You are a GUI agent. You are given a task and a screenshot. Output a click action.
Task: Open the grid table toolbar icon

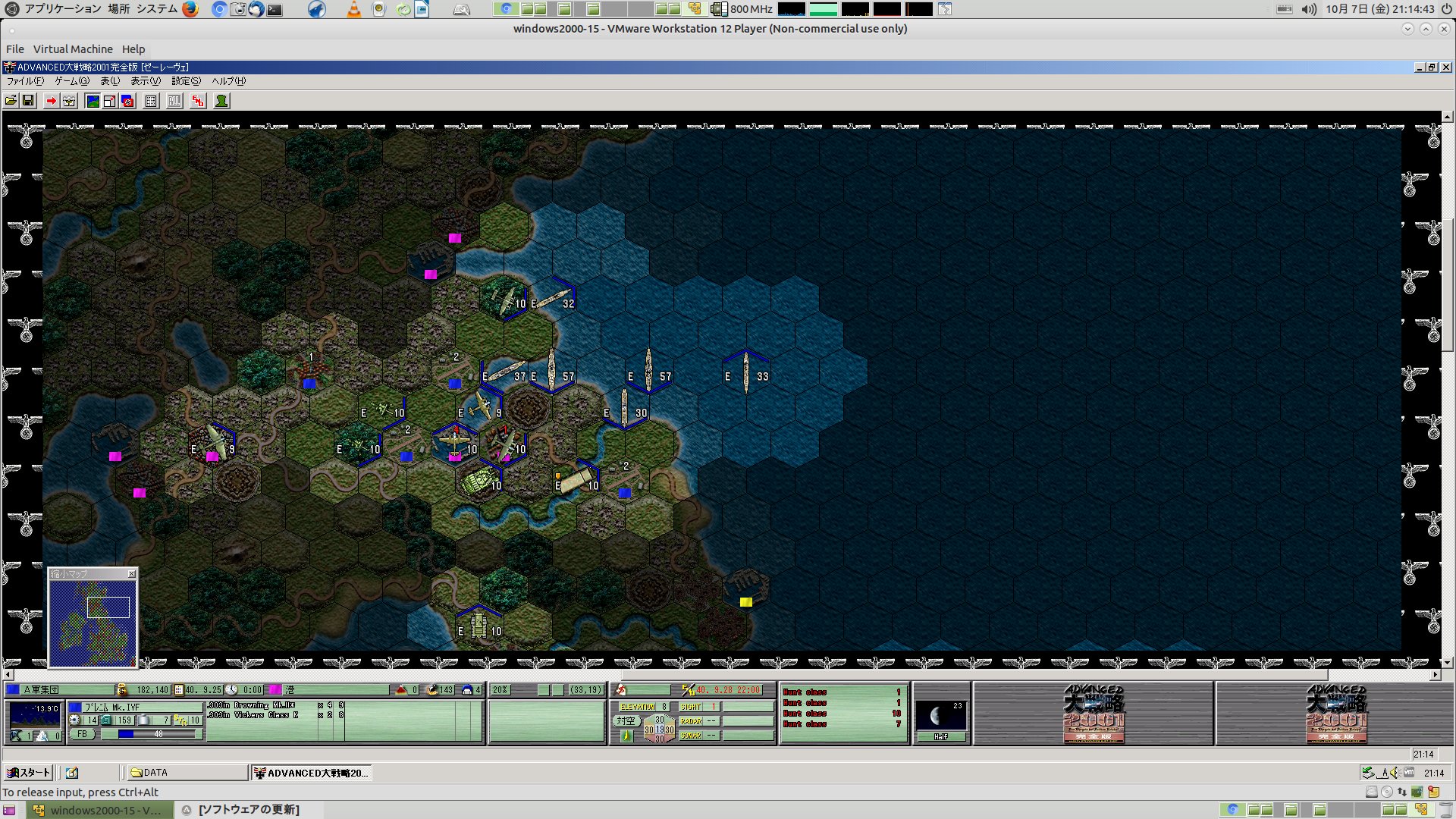tap(151, 101)
